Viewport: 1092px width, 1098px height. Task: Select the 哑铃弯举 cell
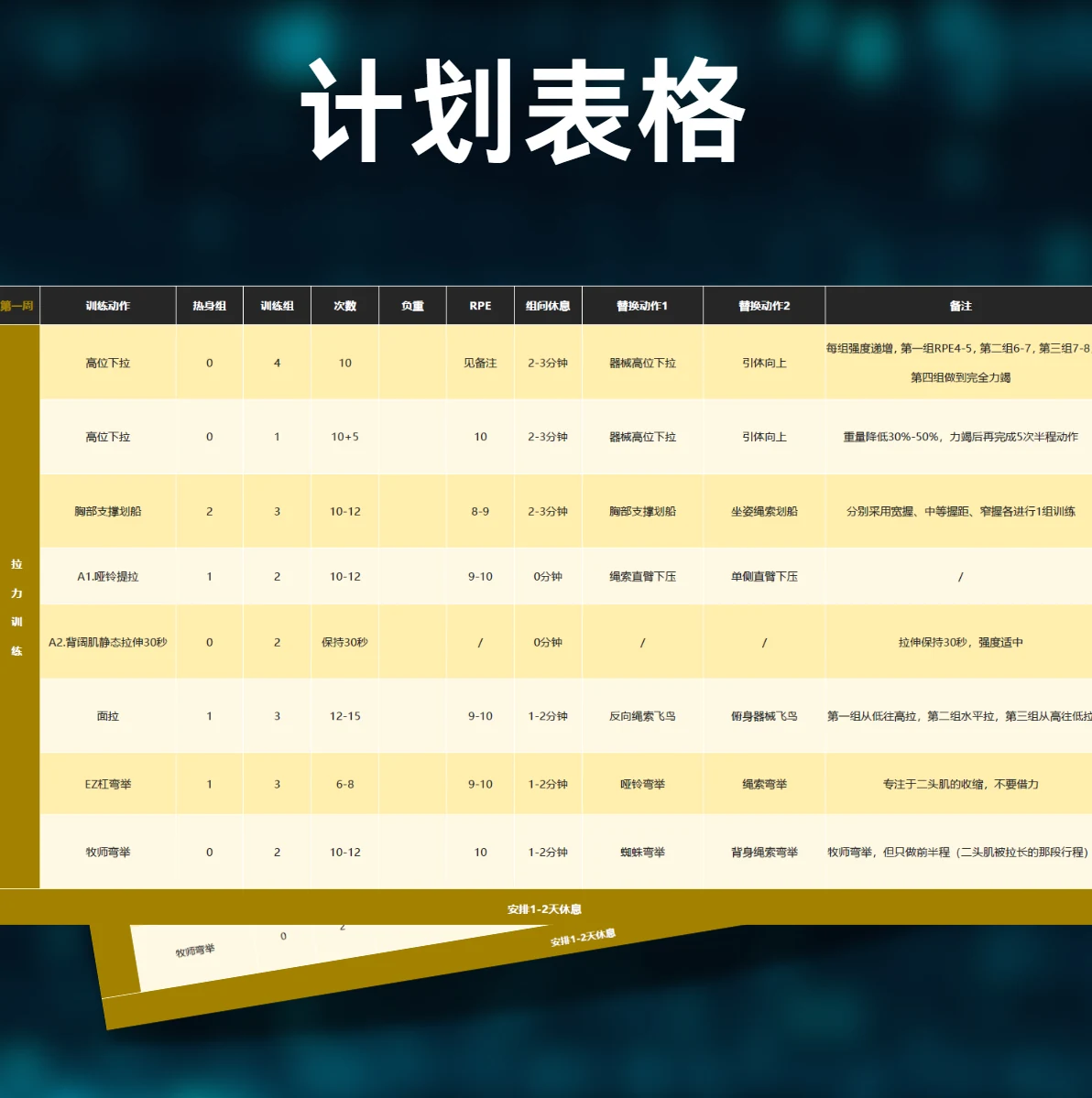click(642, 784)
